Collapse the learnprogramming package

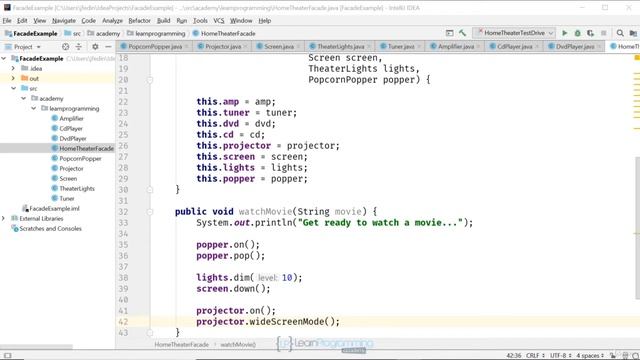tap(33, 109)
